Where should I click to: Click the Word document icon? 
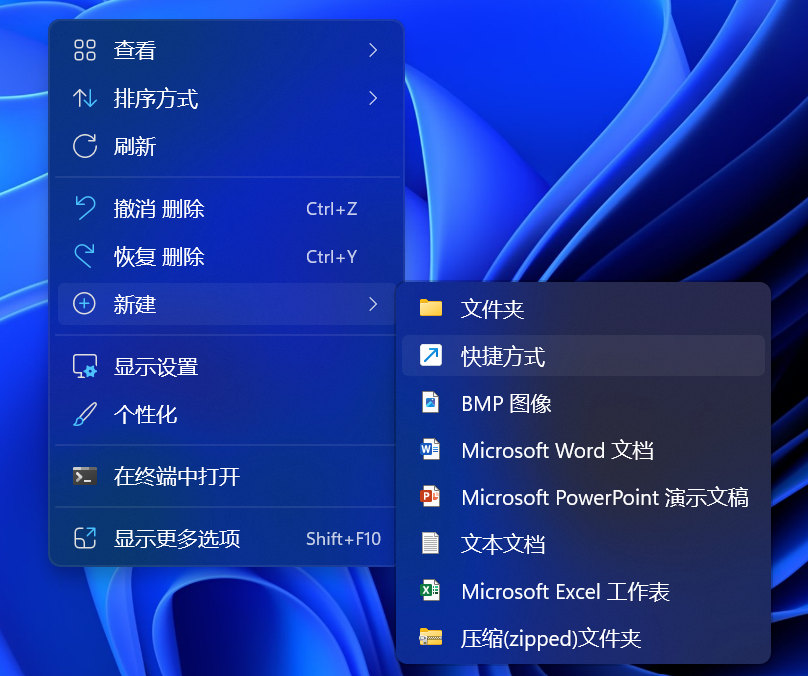[431, 450]
